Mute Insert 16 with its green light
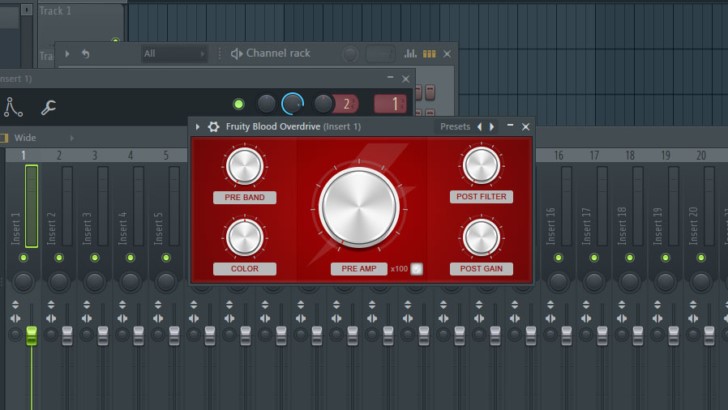 point(559,258)
